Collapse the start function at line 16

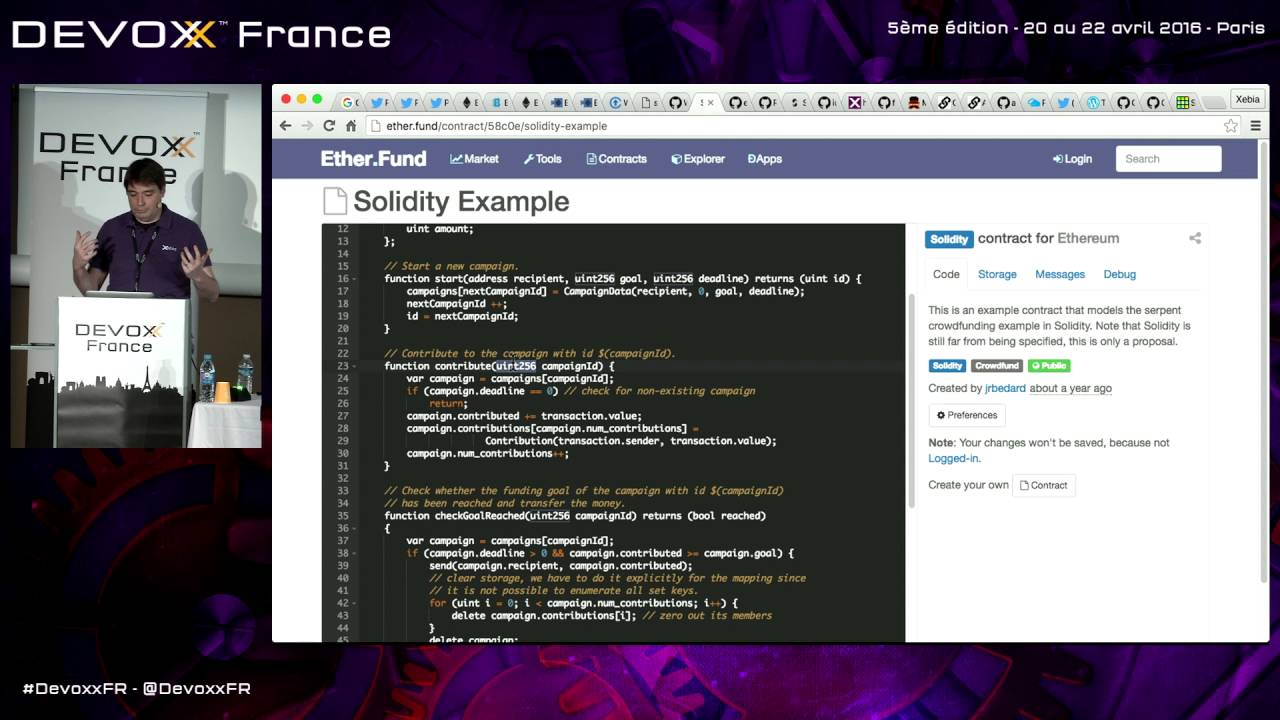pyautogui.click(x=354, y=279)
